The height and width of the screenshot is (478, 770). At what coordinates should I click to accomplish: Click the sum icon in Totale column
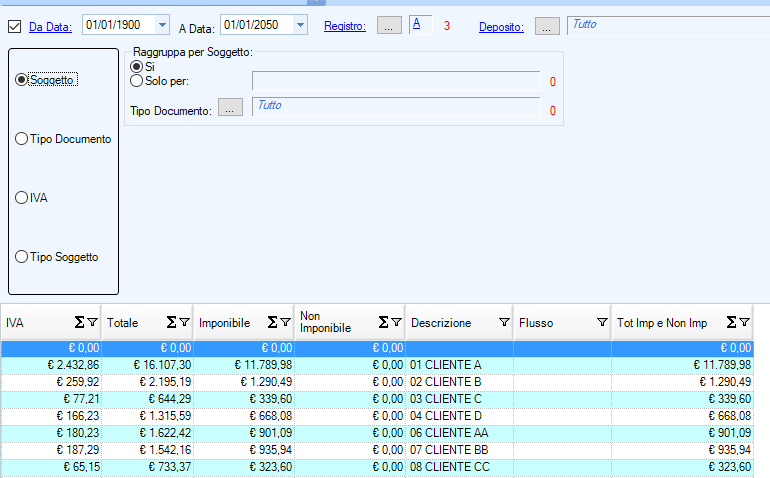tap(171, 322)
